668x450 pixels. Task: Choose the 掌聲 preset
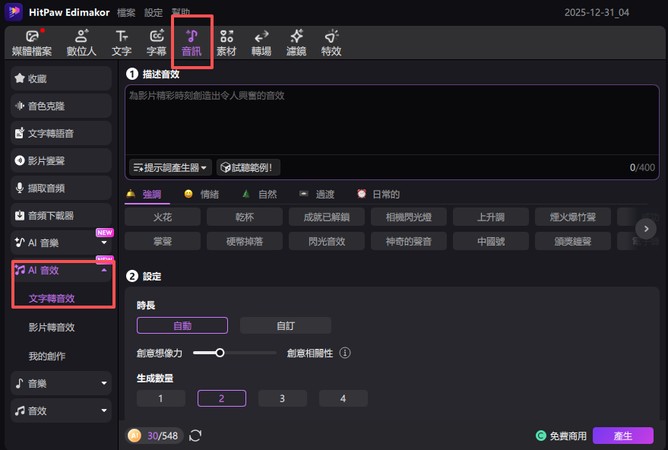[x=163, y=241]
